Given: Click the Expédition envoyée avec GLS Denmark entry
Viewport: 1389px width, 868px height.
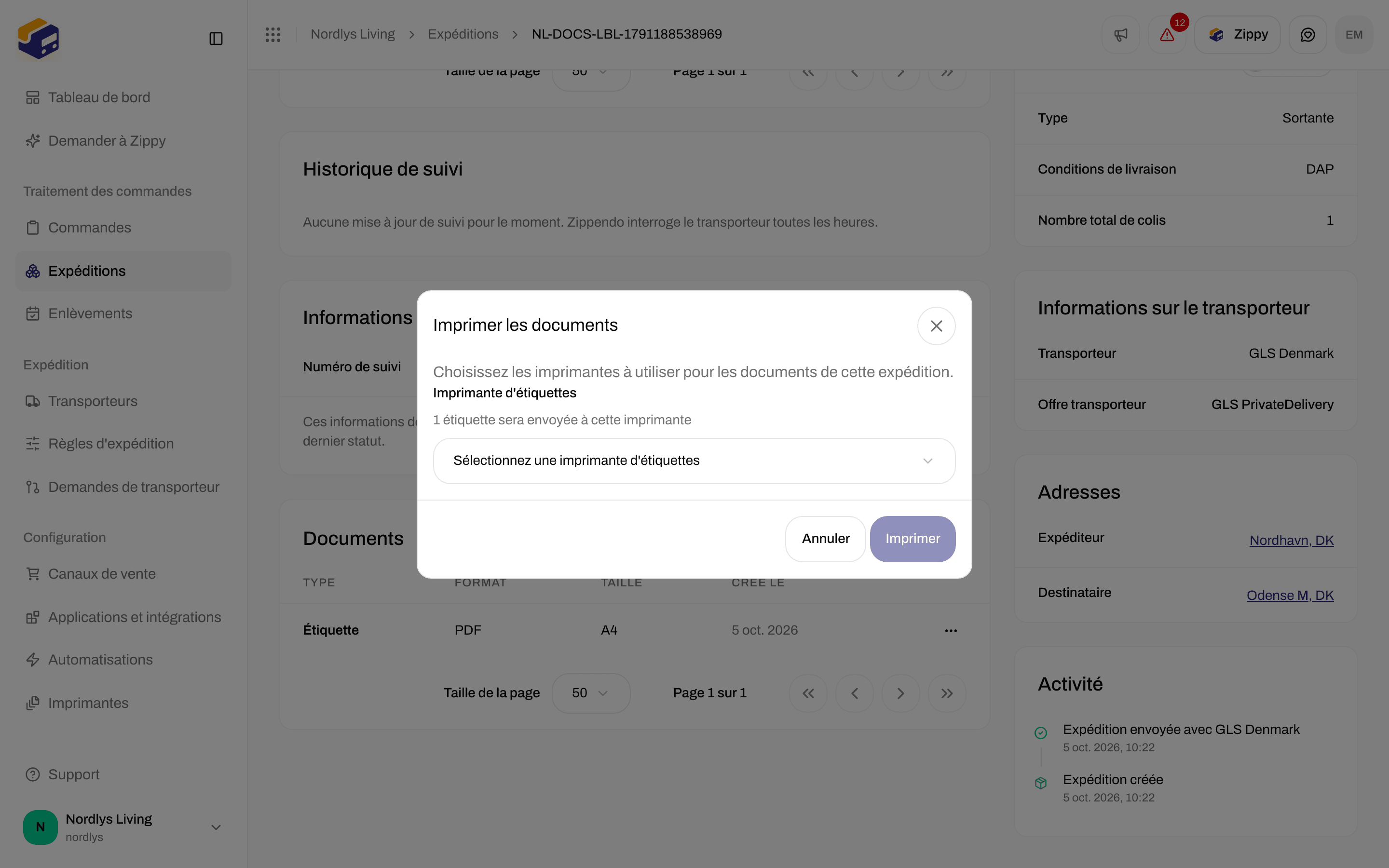Looking at the screenshot, I should coord(1181,729).
